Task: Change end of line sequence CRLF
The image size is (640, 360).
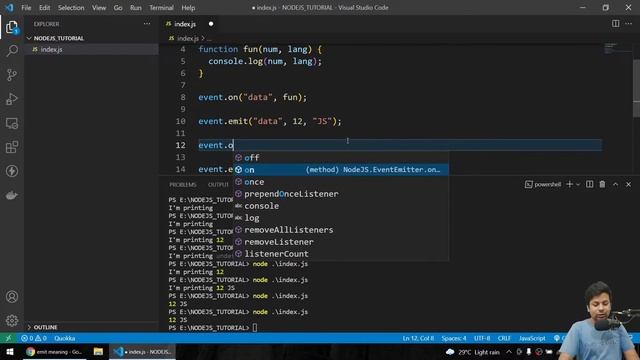Action: tap(504, 338)
